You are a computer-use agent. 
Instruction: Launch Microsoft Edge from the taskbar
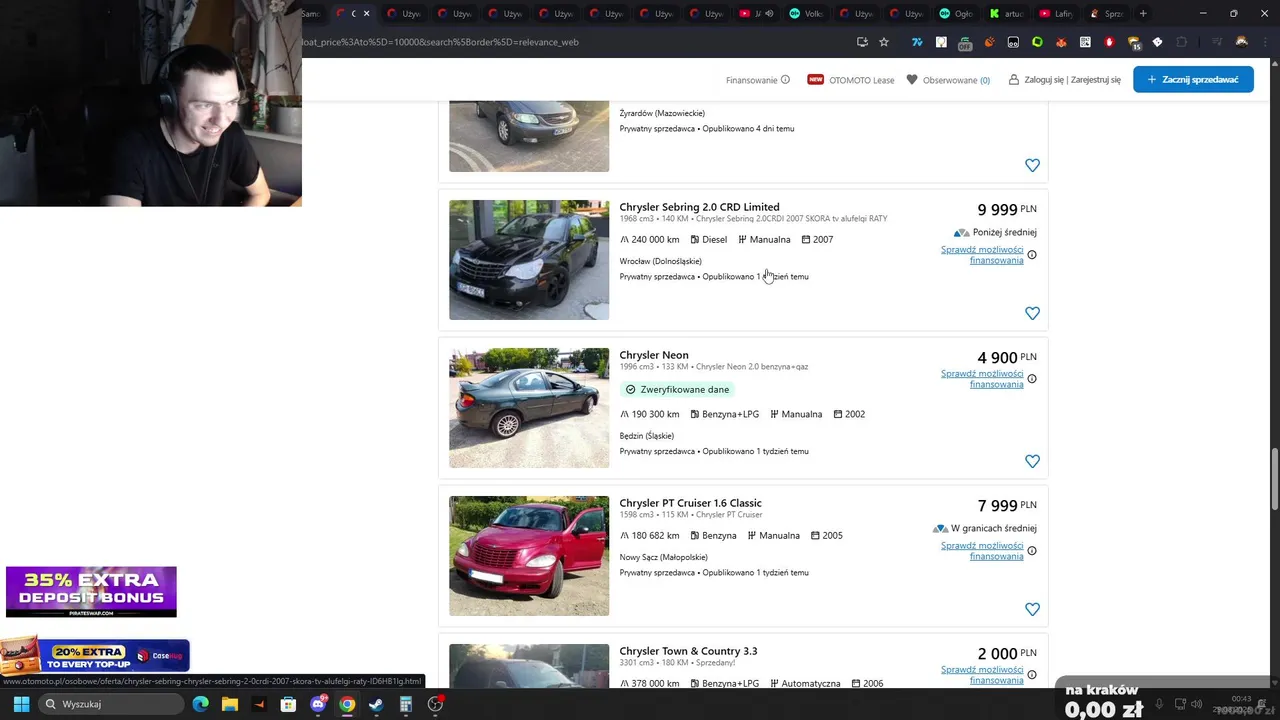[x=200, y=704]
